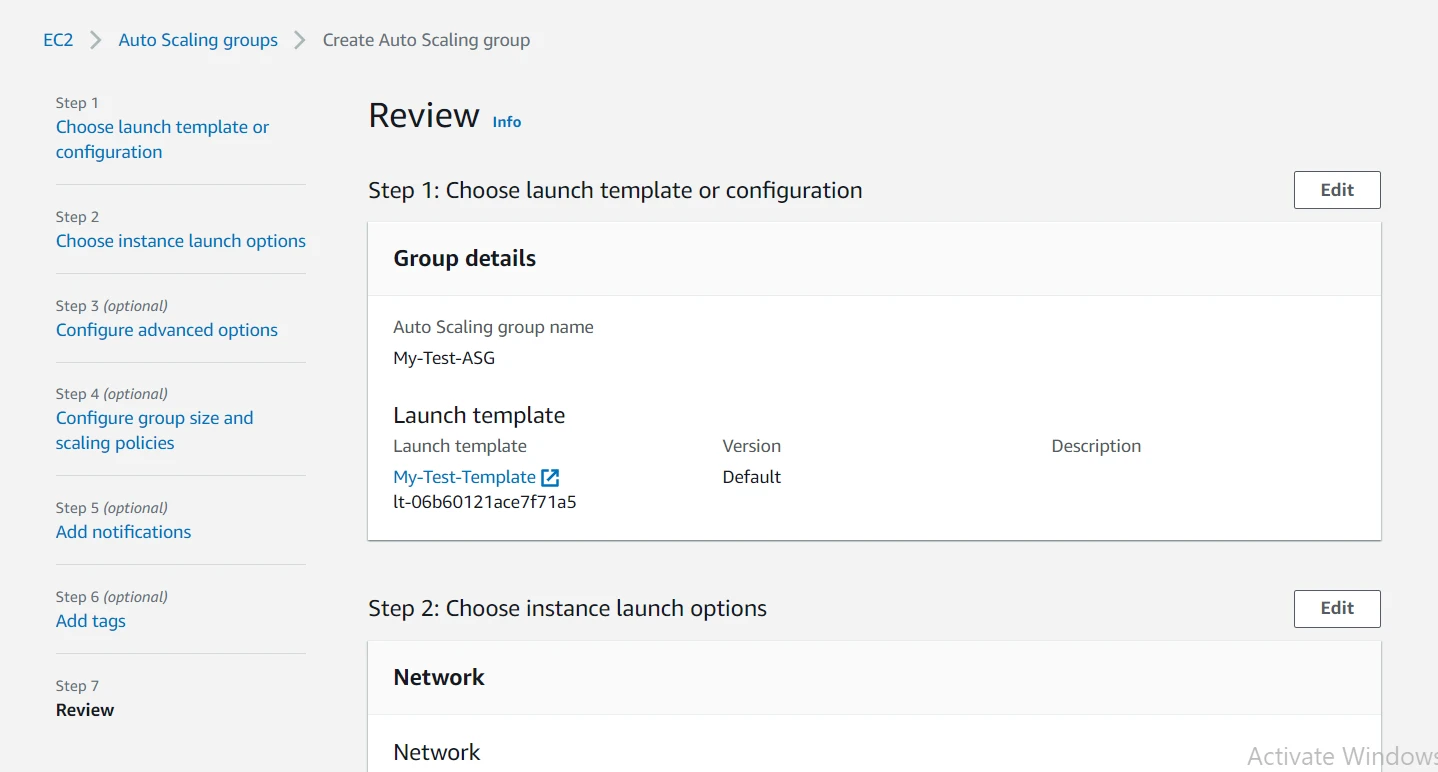Open the My-Test-Template launch template link

(463, 477)
